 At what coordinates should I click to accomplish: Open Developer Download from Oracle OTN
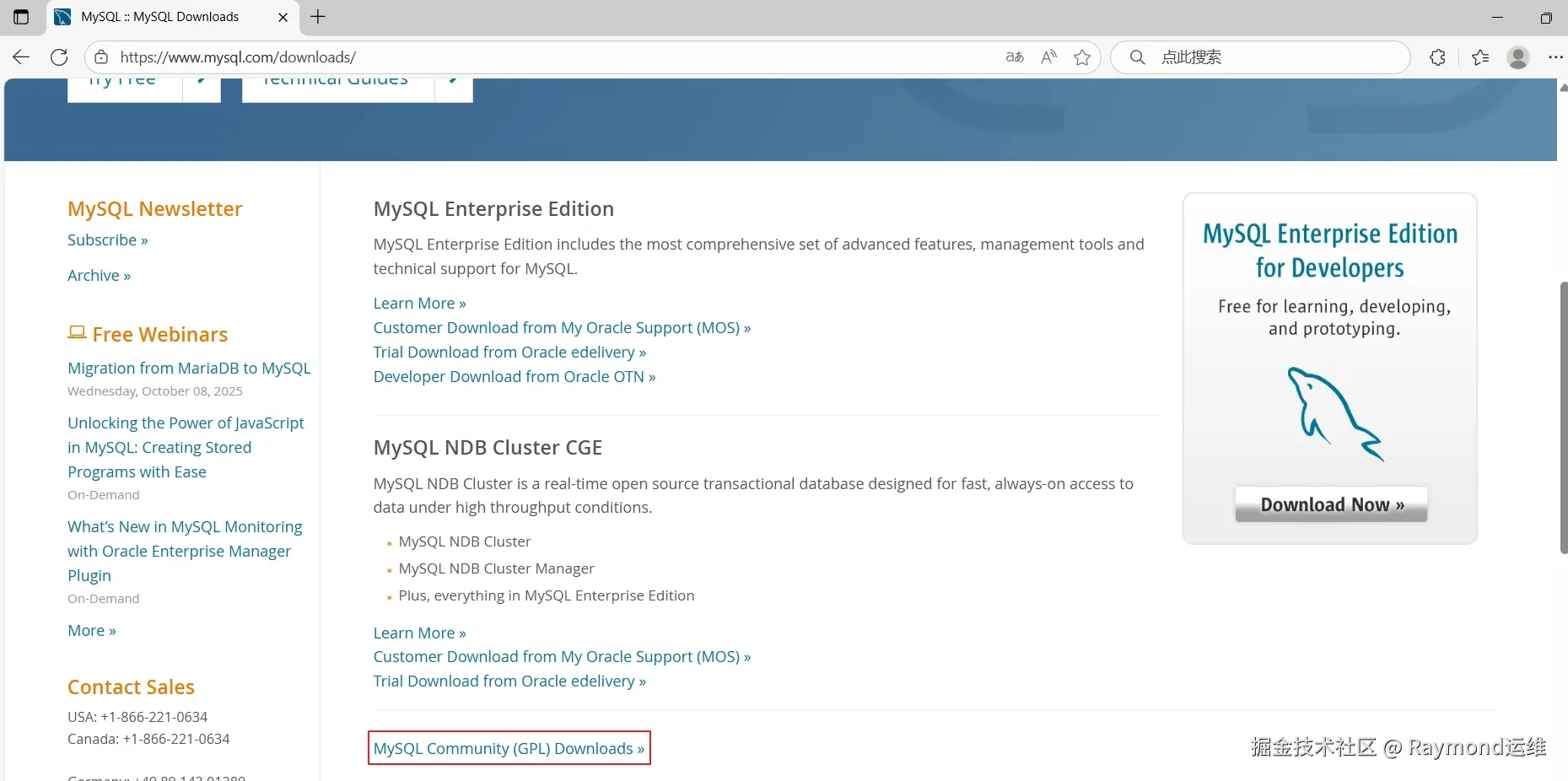coord(515,377)
